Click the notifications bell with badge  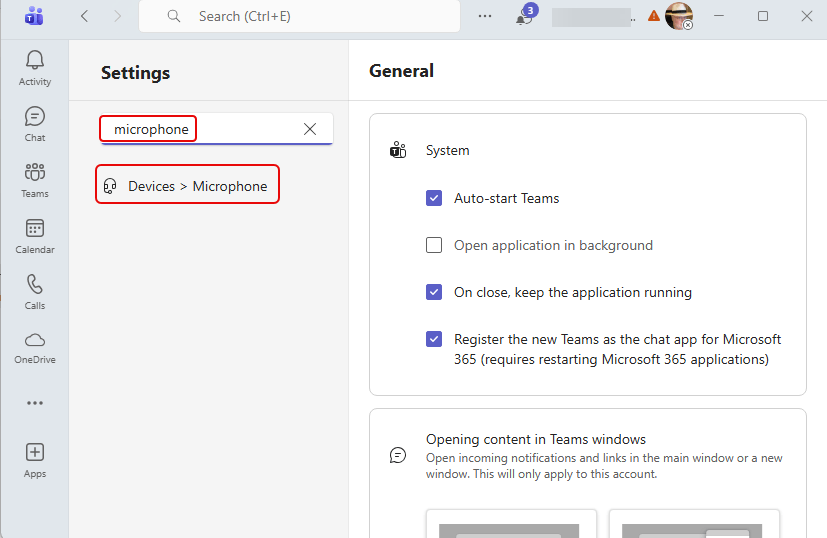point(524,17)
